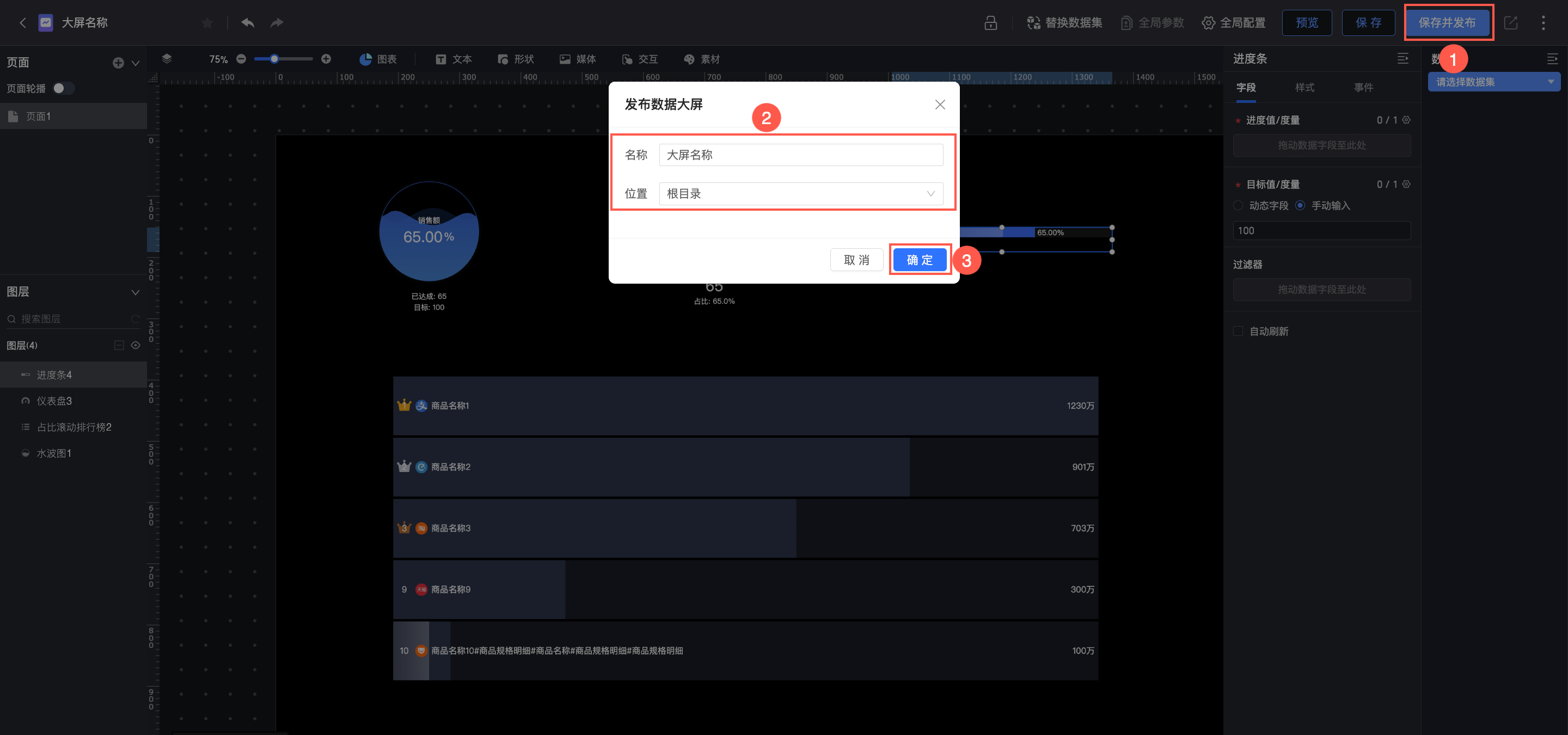Toggle layer visibility eye icon
This screenshot has height=735, width=1568.
136,345
